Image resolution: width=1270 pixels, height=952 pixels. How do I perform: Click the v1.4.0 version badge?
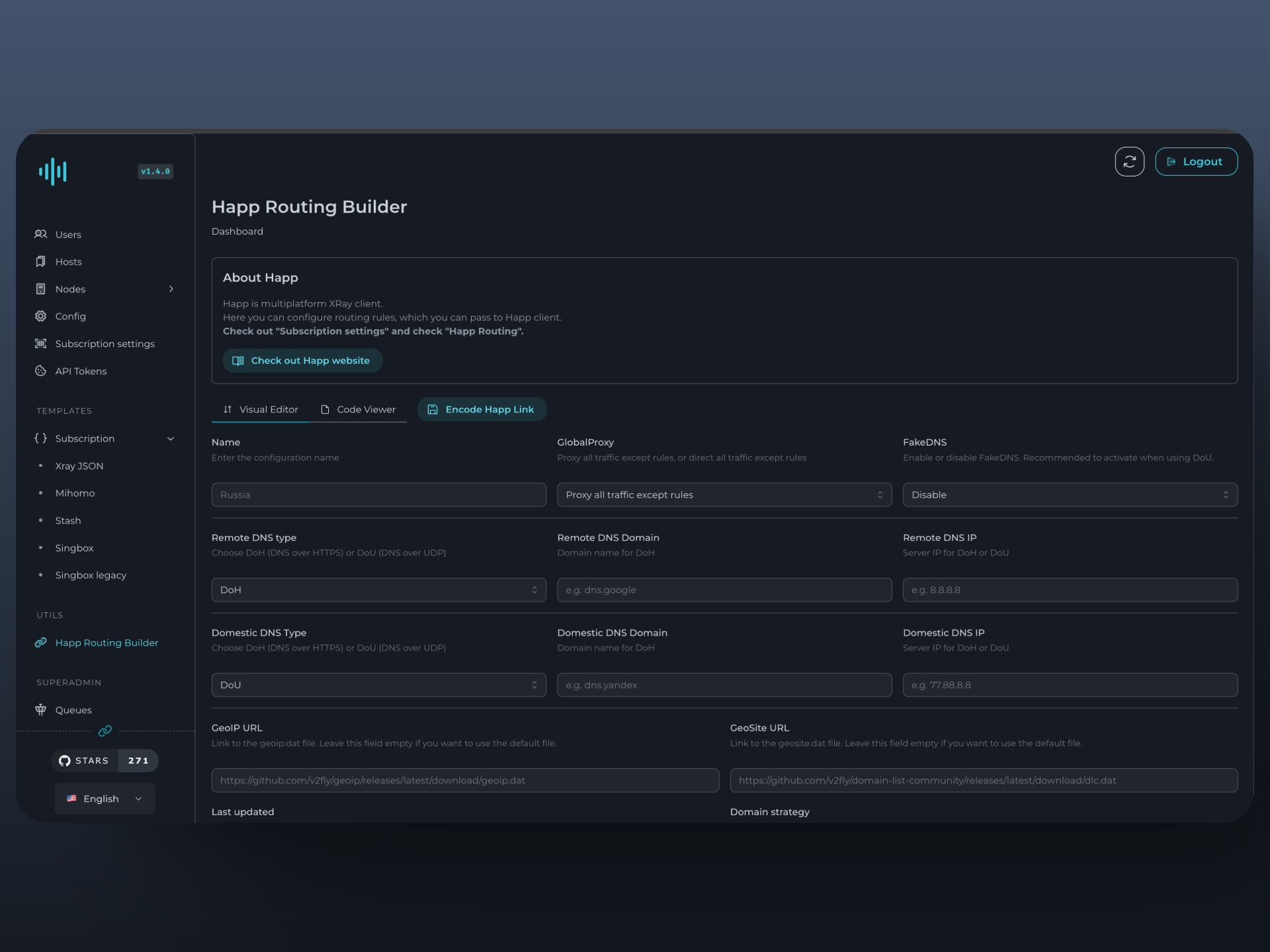point(155,171)
